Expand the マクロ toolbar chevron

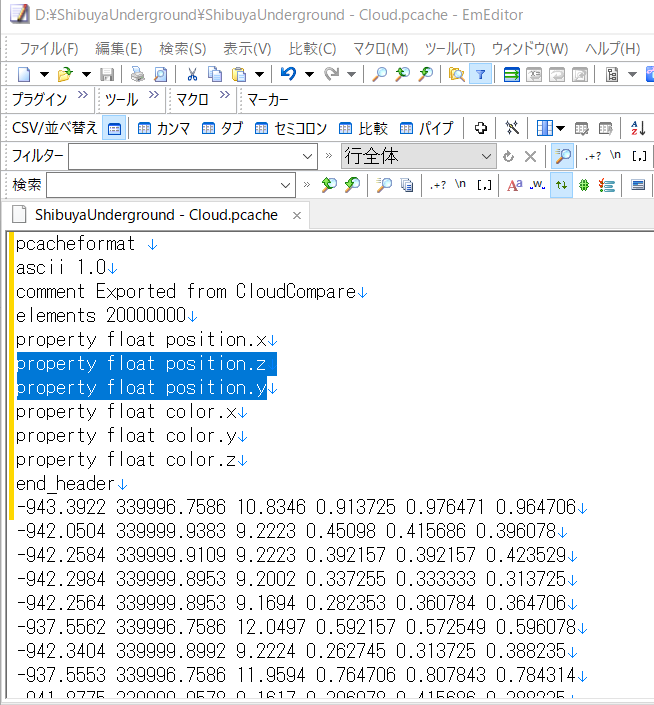225,95
